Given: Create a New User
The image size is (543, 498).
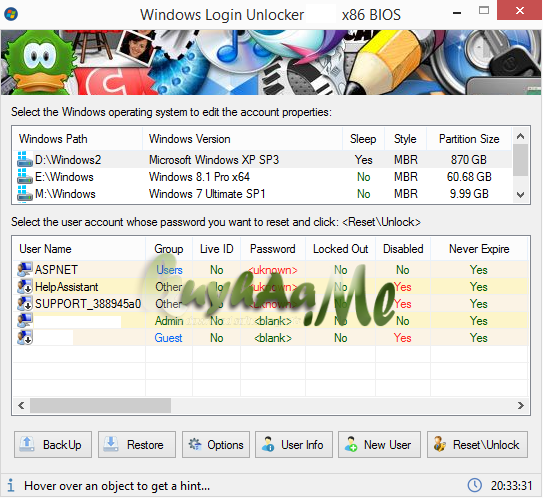Looking at the screenshot, I should (x=379, y=444).
